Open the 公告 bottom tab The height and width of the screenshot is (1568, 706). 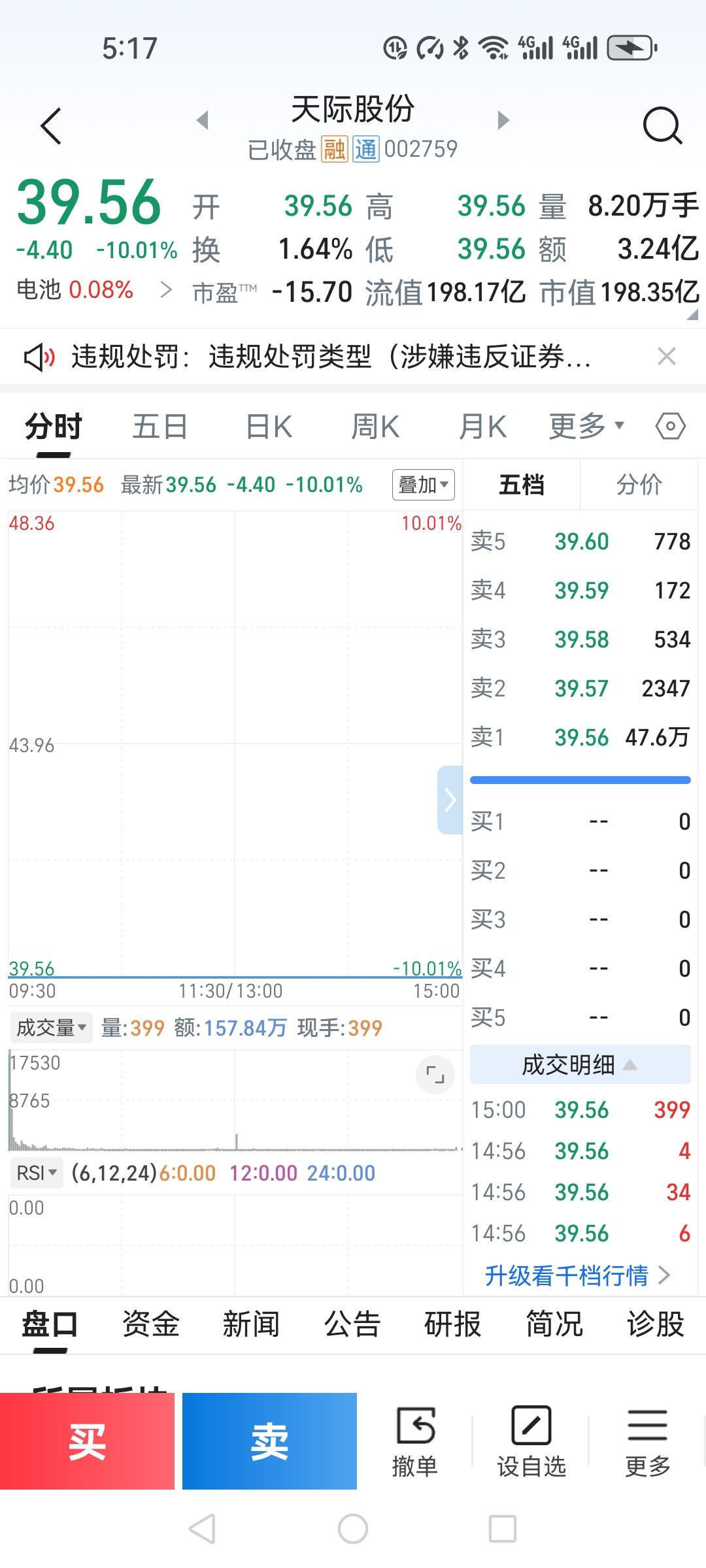(352, 1324)
